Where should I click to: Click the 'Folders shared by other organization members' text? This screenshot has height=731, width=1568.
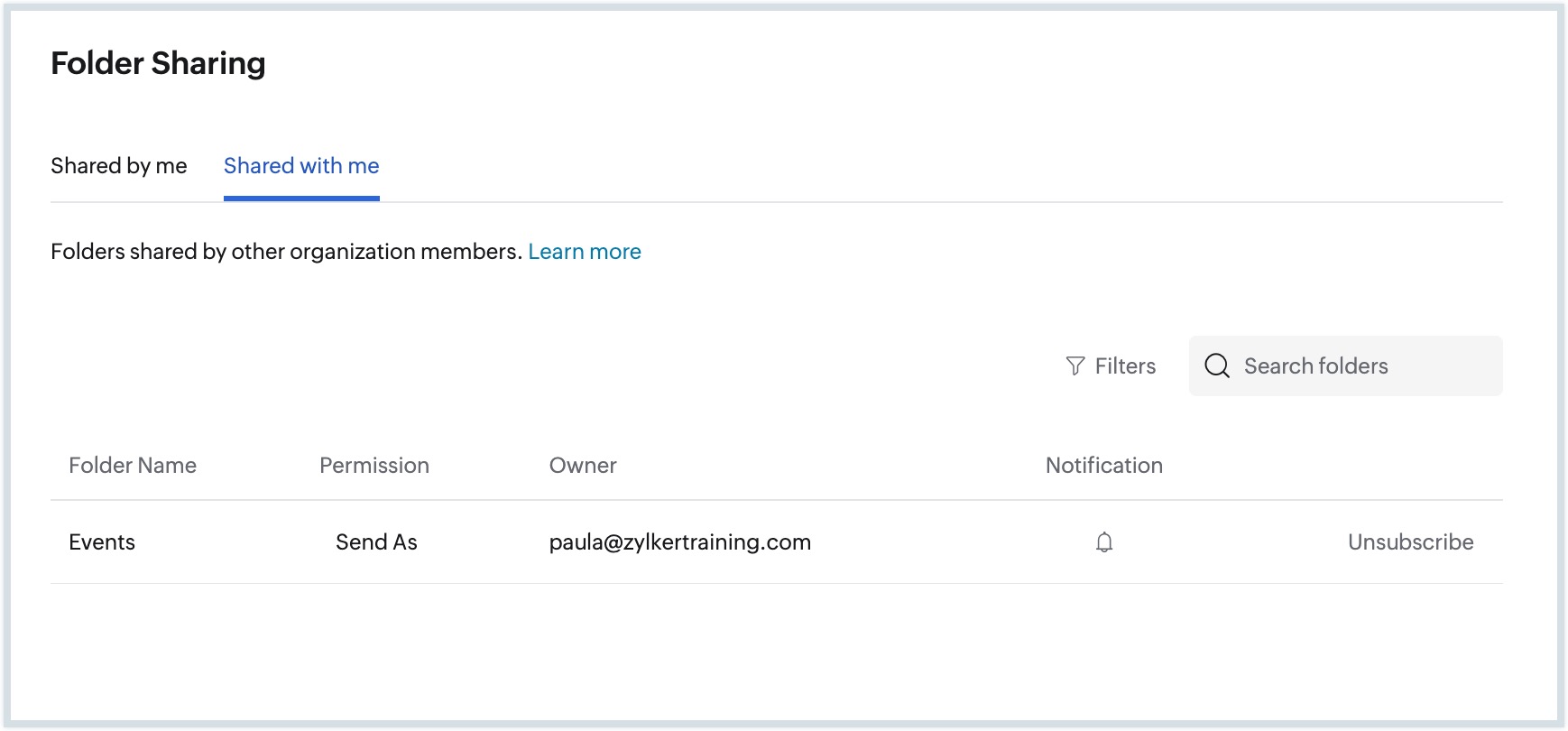click(286, 252)
